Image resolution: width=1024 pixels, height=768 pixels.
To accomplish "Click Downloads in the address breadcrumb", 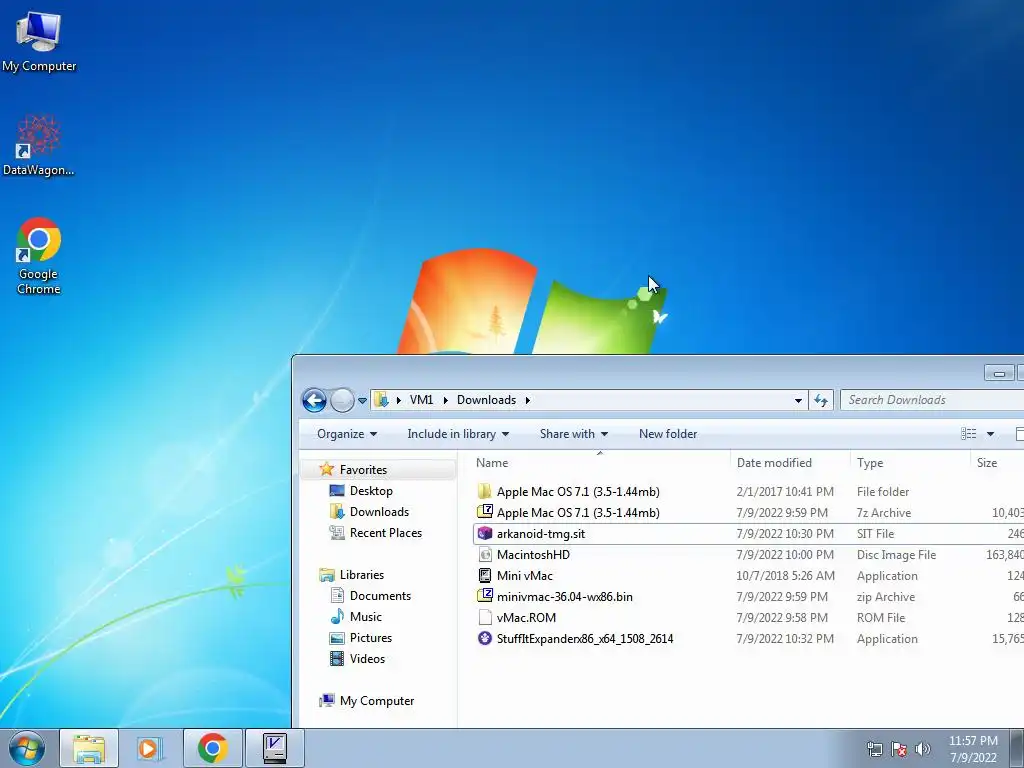I will (x=486, y=400).
